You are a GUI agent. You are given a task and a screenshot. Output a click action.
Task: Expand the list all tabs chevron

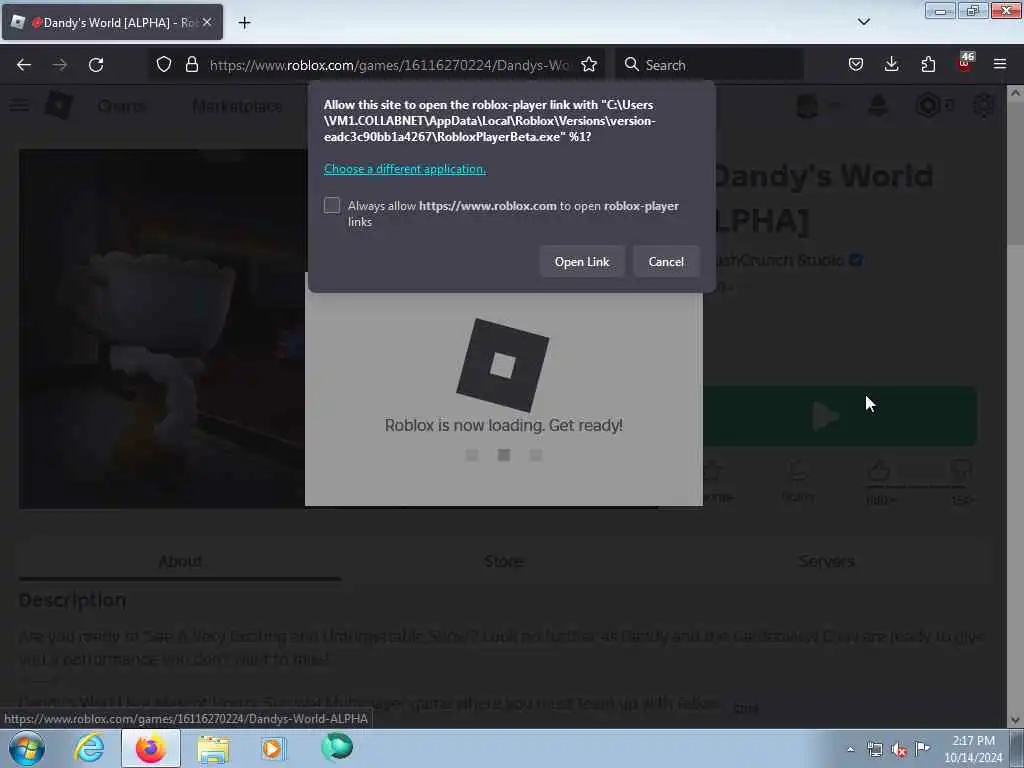(x=863, y=22)
